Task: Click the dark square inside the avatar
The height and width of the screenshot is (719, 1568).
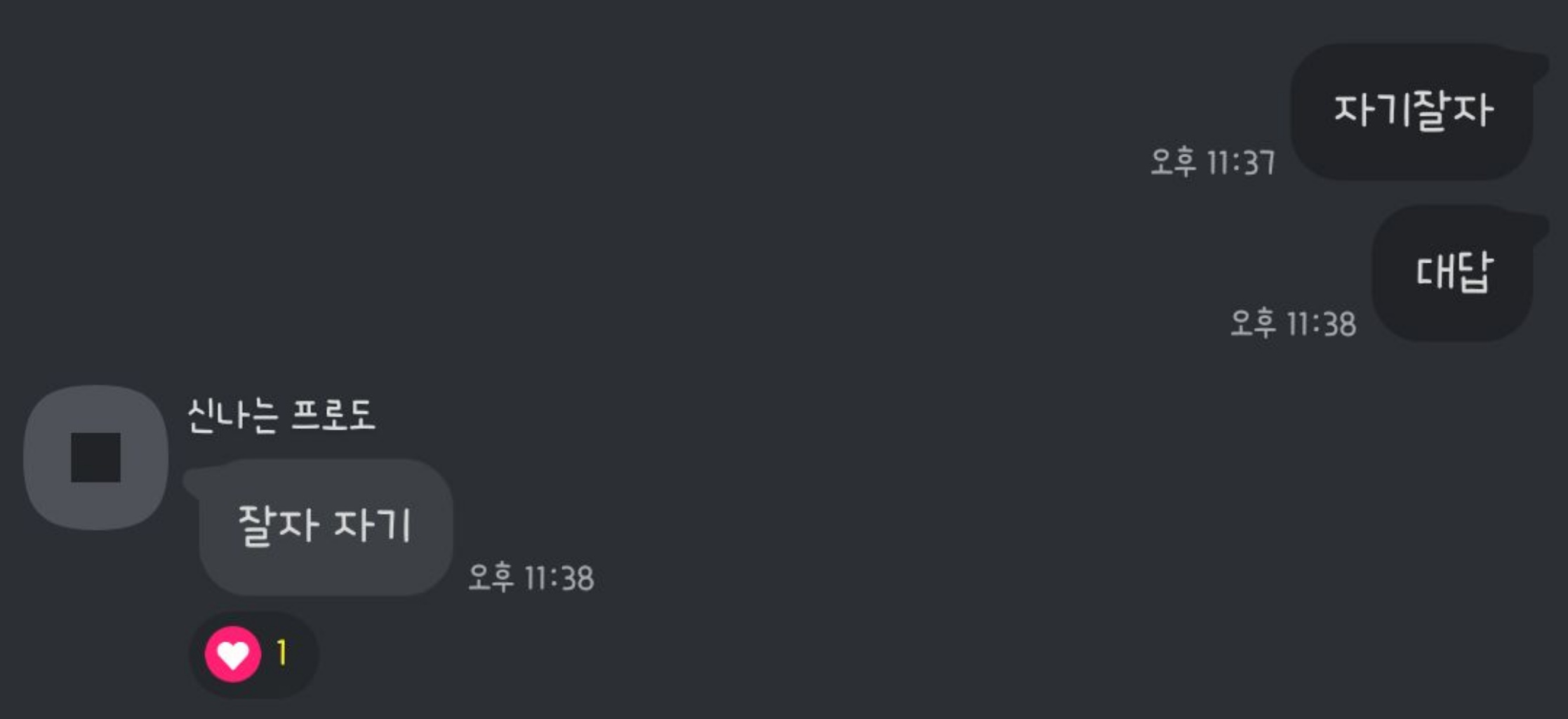Action: point(96,458)
